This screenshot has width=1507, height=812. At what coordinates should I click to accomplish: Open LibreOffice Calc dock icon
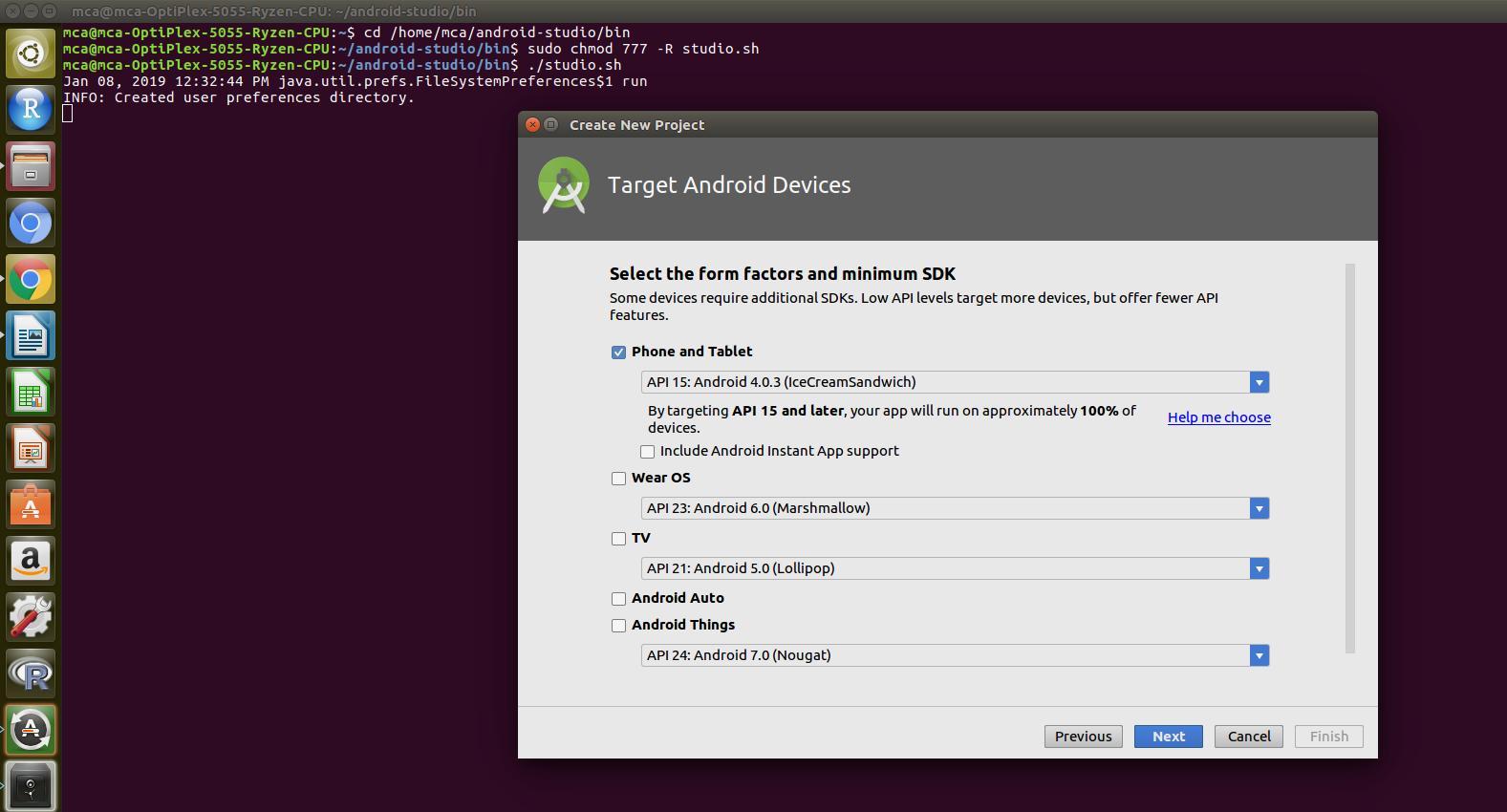point(31,392)
